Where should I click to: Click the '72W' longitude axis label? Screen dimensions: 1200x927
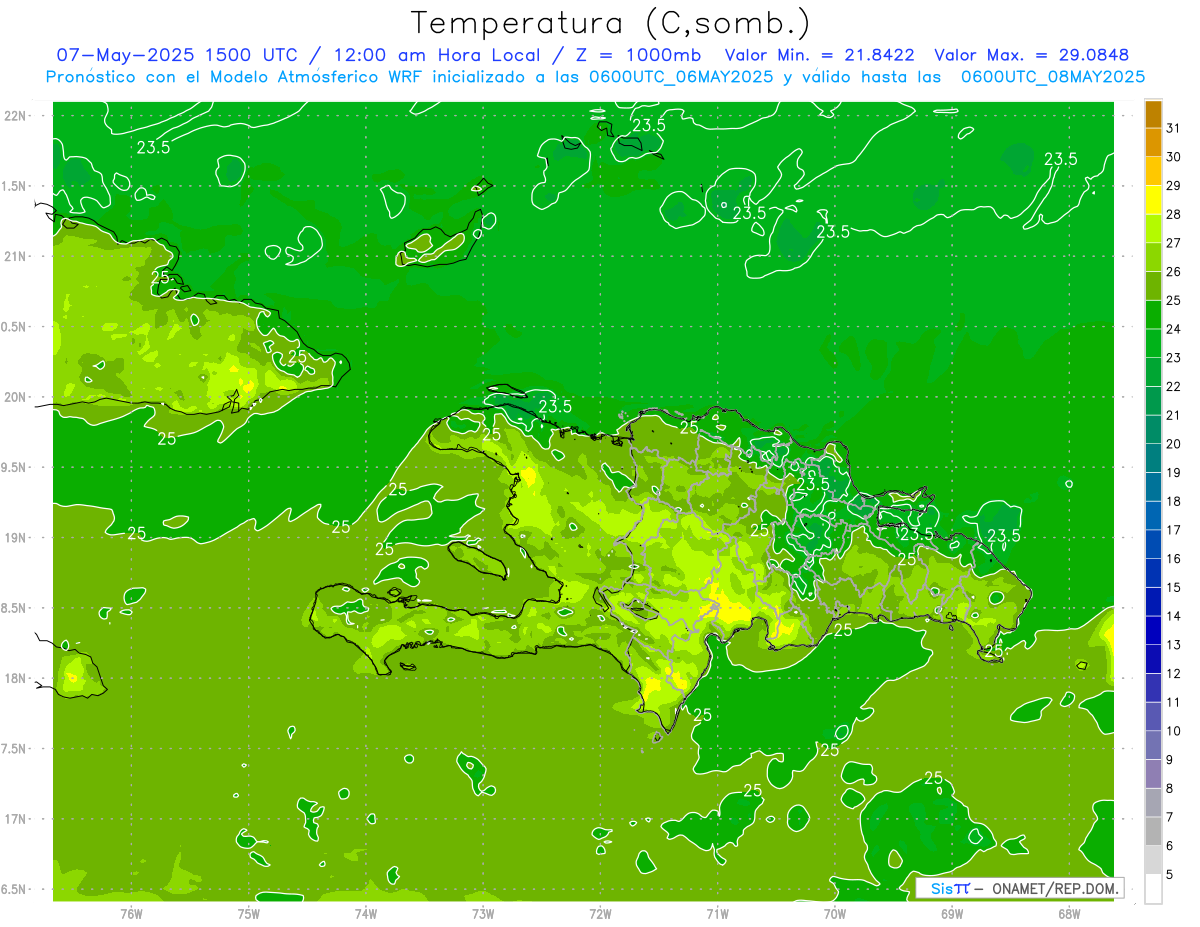600,913
